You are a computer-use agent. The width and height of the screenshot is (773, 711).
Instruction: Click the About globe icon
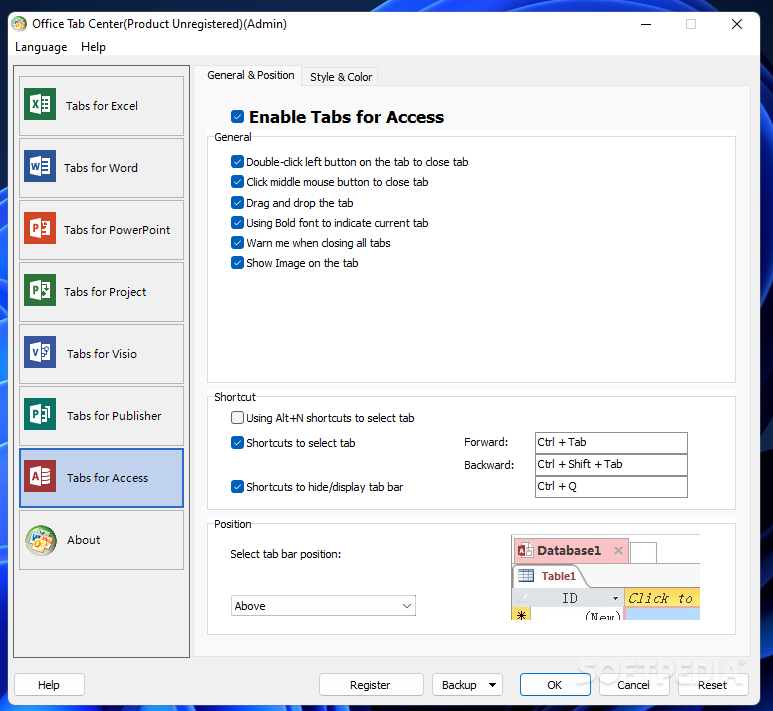[41, 540]
